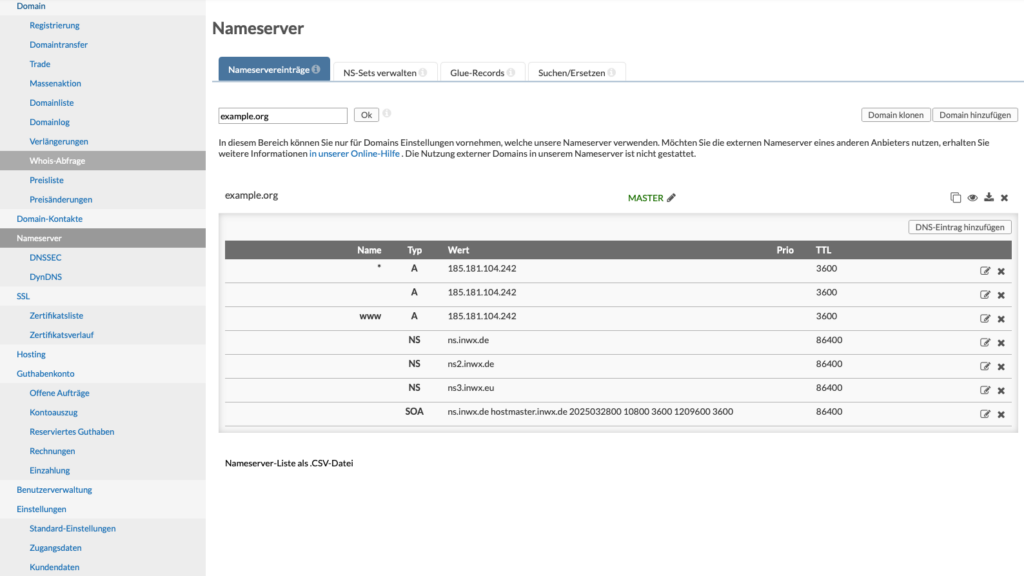
Task: Switch to the NS-Sets verwalten tab
Action: click(382, 71)
